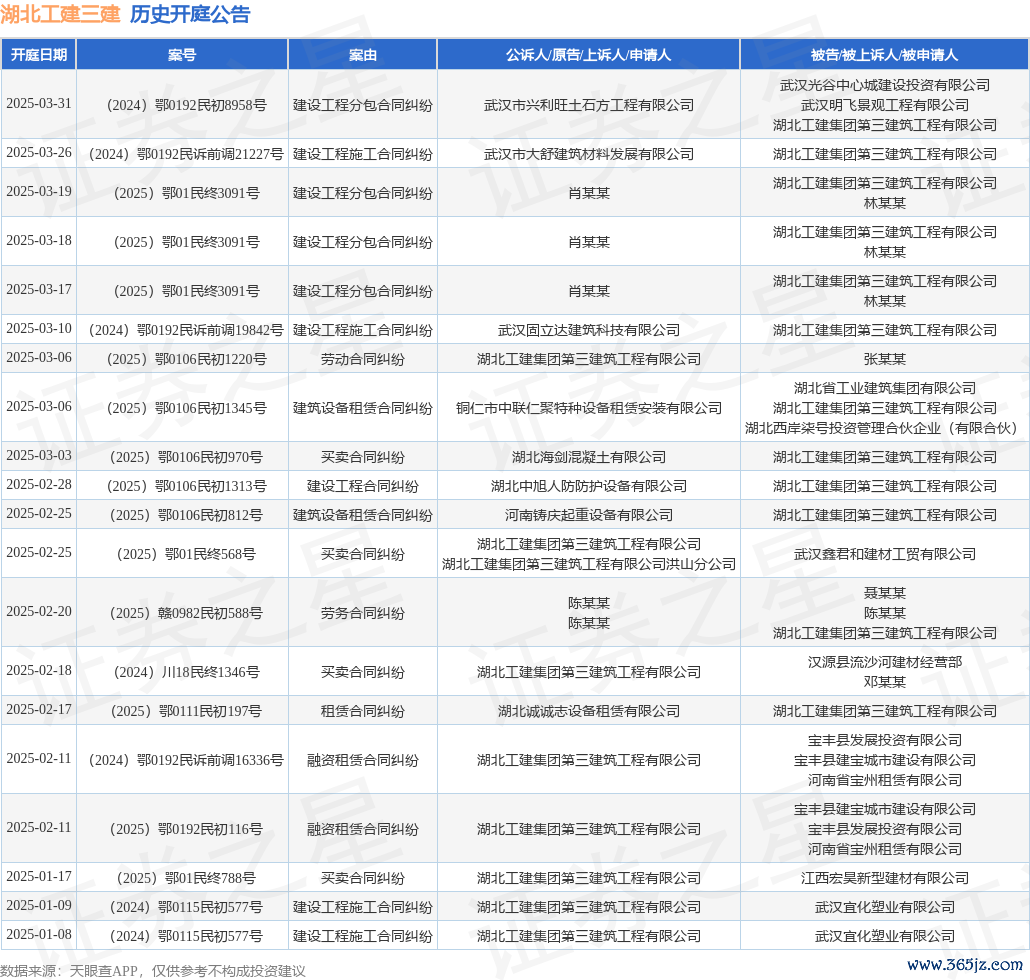Screen dimensions: 1030x980
Task: Click the 建设工程合同纠纷 cause cell
Action: coord(363,487)
